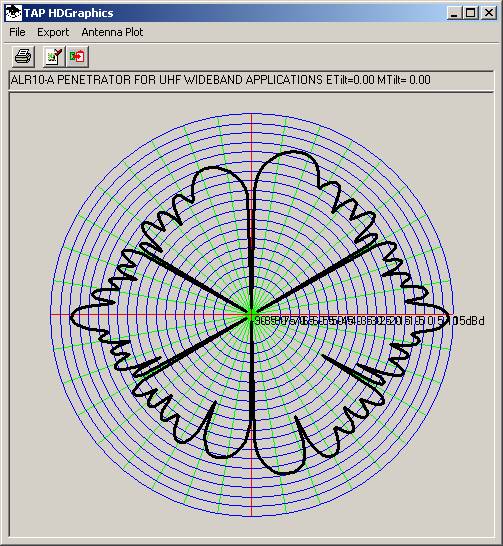
Task: Click the TAP HDGraphics title bar app icon
Action: (13, 13)
